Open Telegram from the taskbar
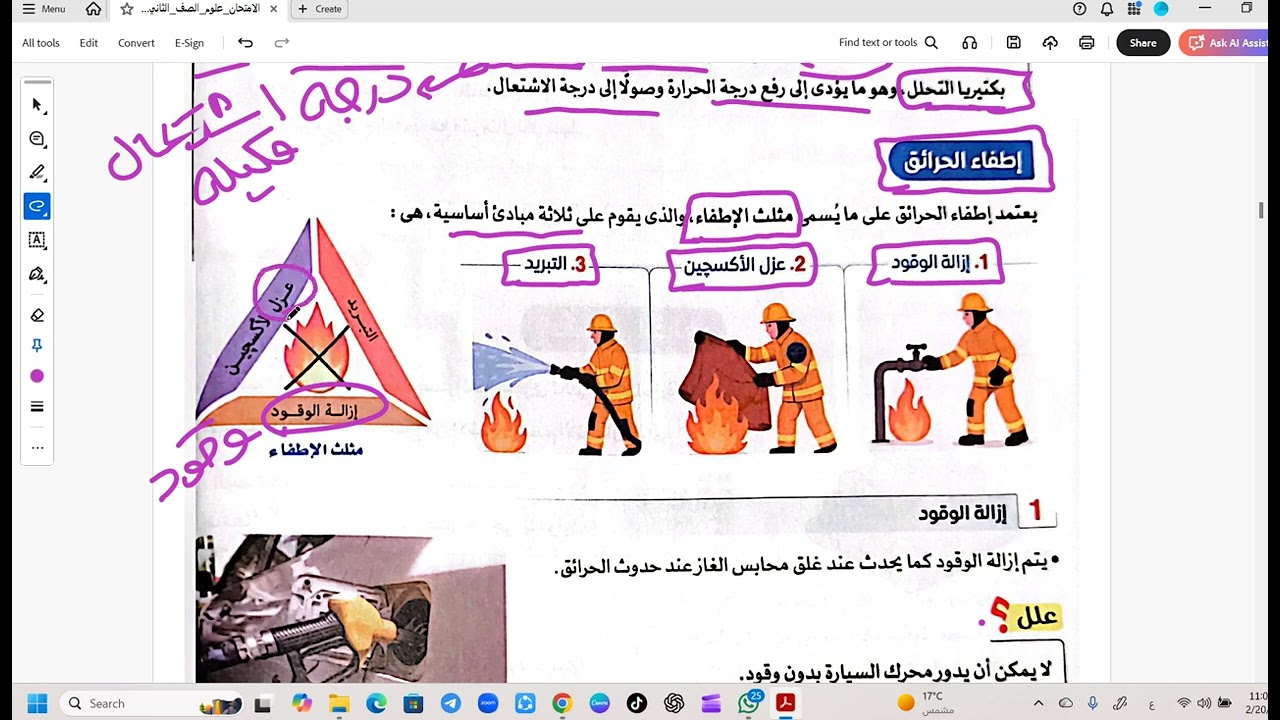Screen dimensions: 1280x720 coord(451,703)
